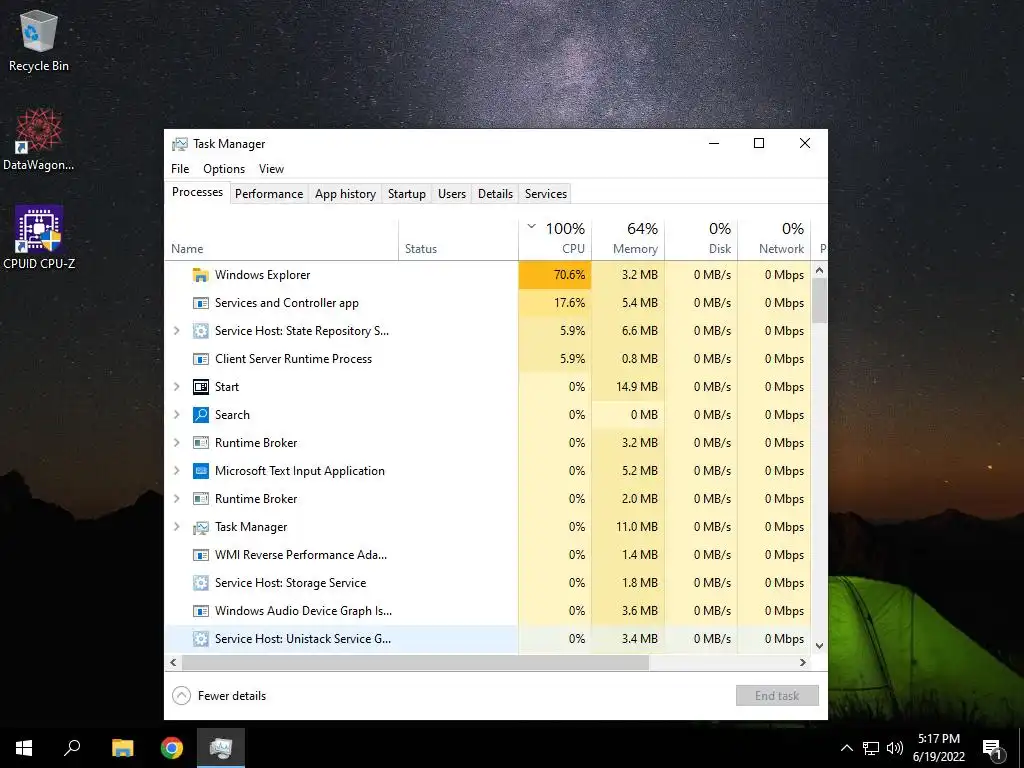Launch the DataWagon desktop shortcut
The image size is (1024, 768).
coord(39,139)
